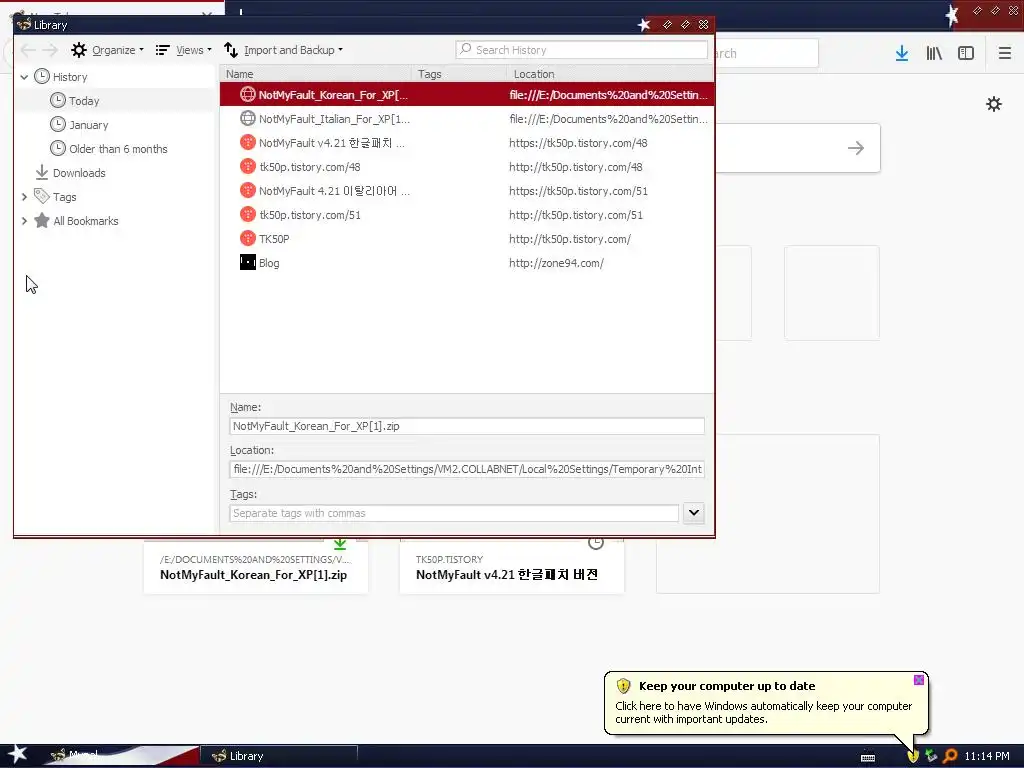Click the Library back arrow
The height and width of the screenshot is (768, 1024).
[x=28, y=50]
